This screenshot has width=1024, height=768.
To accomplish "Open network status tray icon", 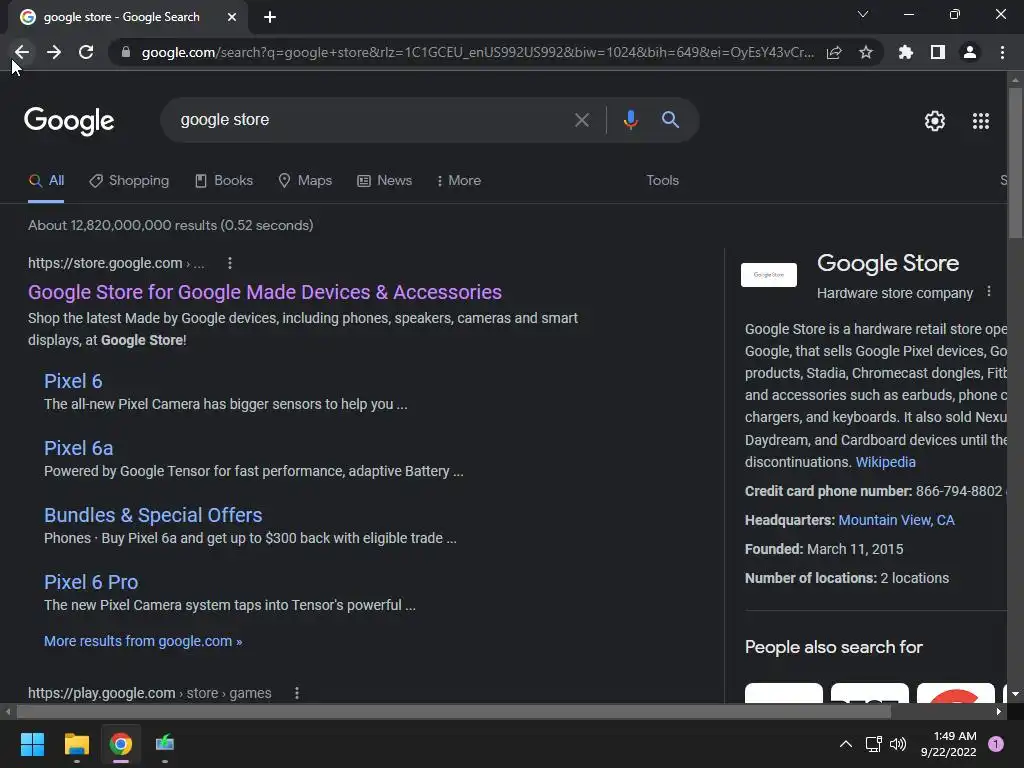I will tap(873, 744).
